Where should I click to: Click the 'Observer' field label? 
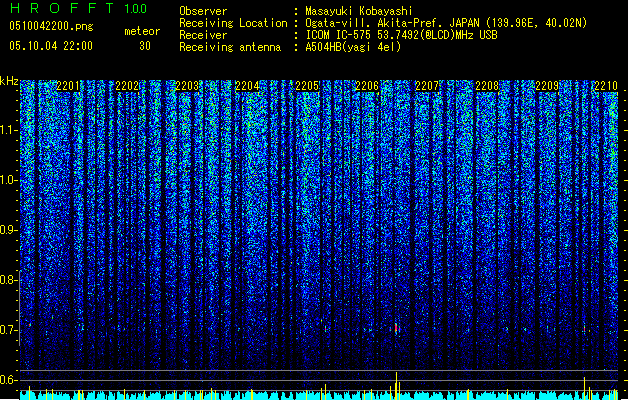click(x=203, y=11)
